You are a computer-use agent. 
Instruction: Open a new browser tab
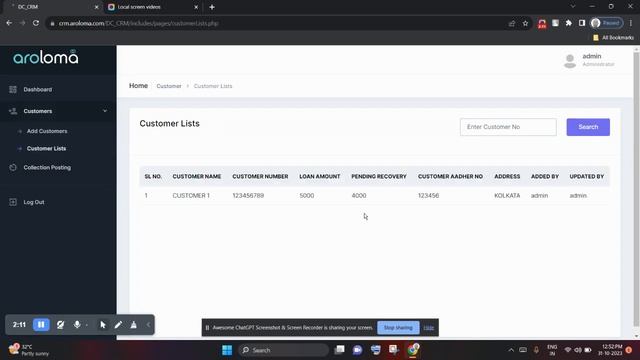click(x=212, y=7)
